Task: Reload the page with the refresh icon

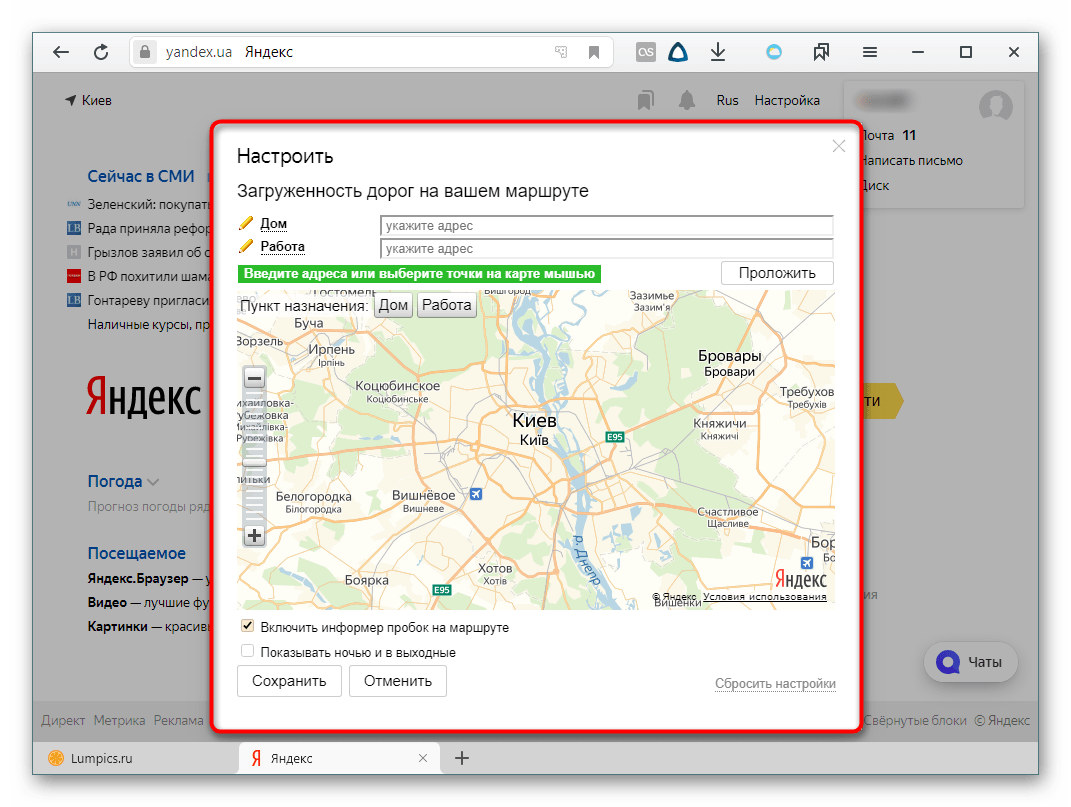Action: coord(101,53)
